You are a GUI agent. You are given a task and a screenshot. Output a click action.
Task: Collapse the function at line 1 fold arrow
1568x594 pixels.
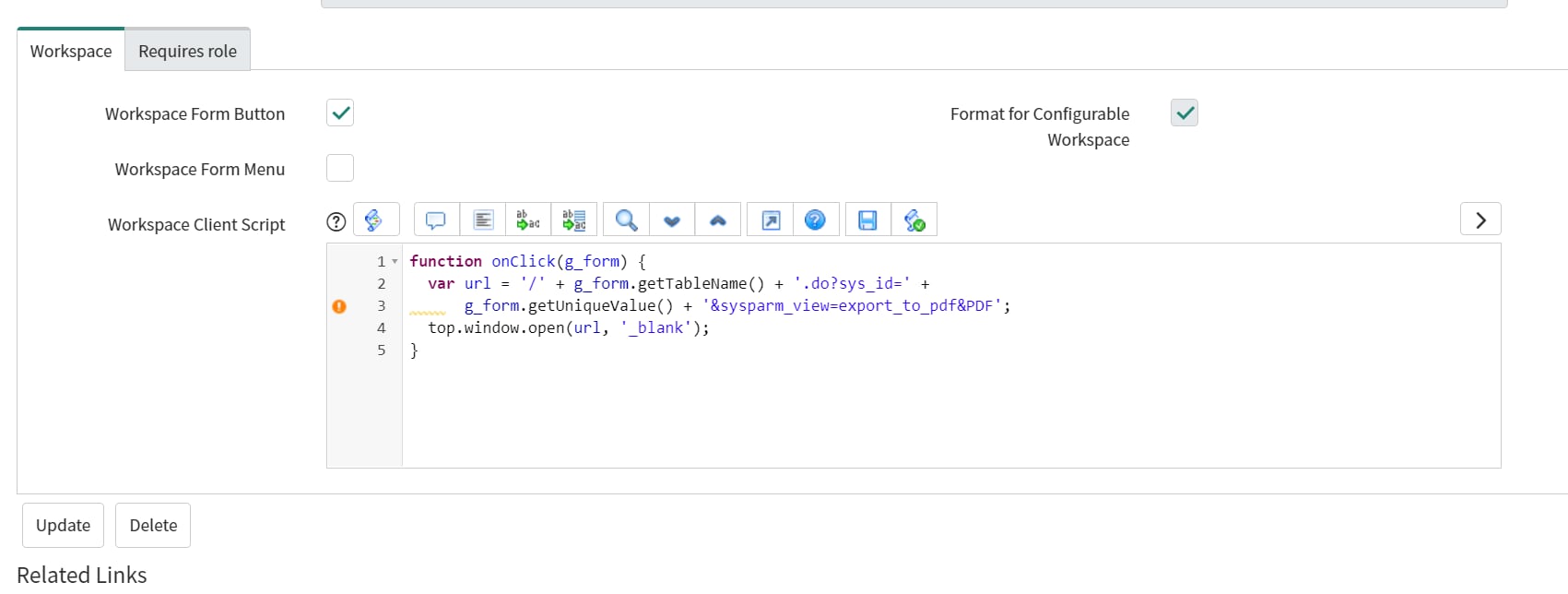point(395,262)
